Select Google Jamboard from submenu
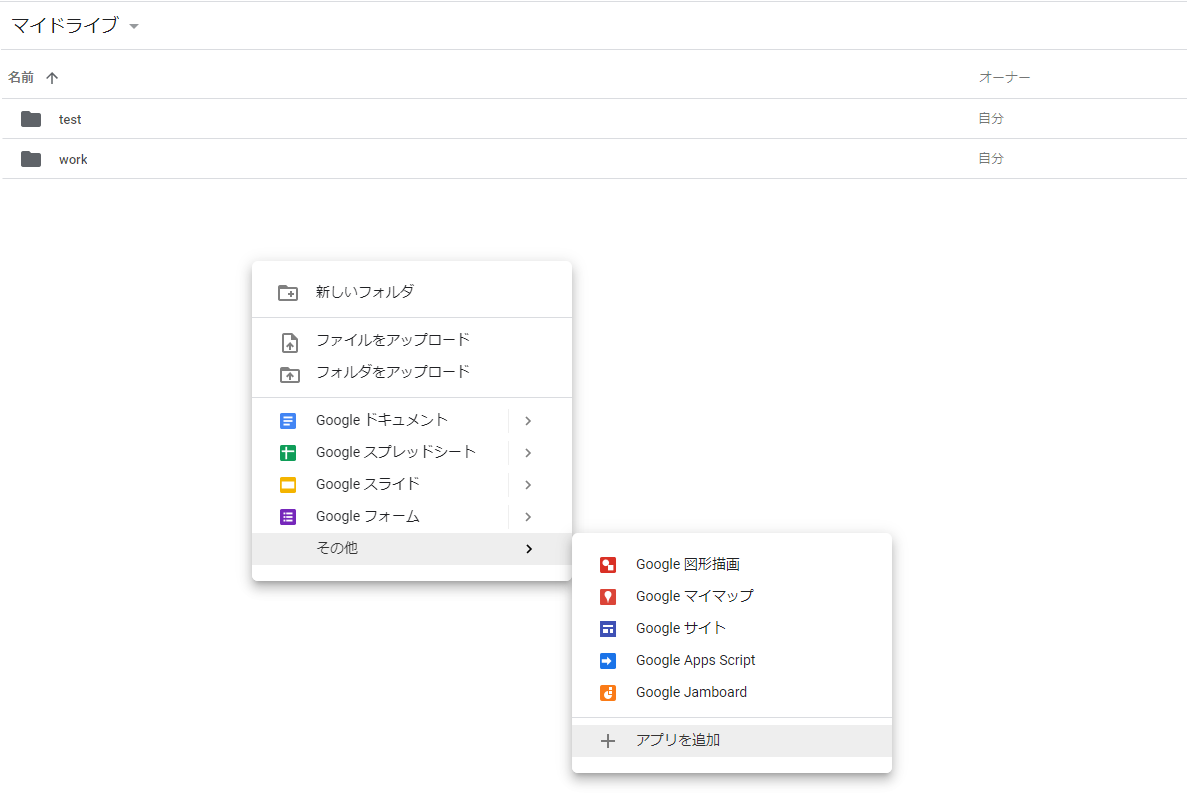The image size is (1187, 796). pyautogui.click(x=732, y=692)
